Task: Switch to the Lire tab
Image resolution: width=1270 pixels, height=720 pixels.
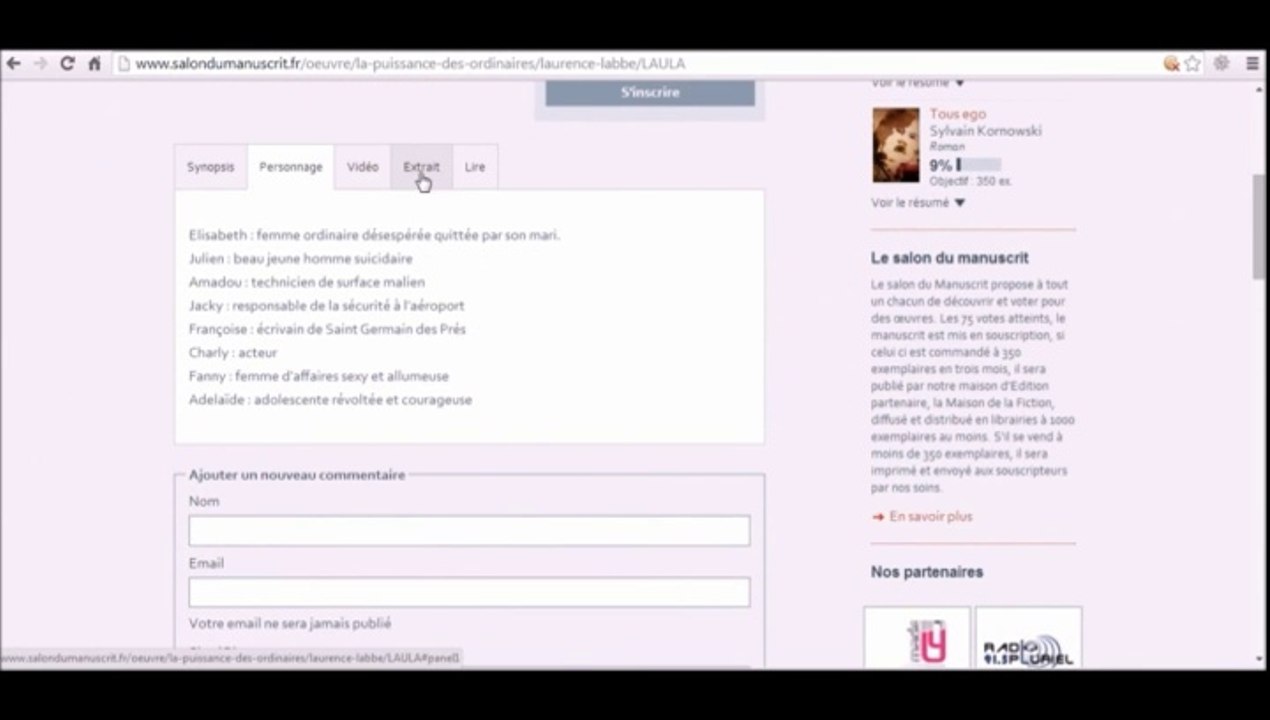Action: click(x=475, y=167)
